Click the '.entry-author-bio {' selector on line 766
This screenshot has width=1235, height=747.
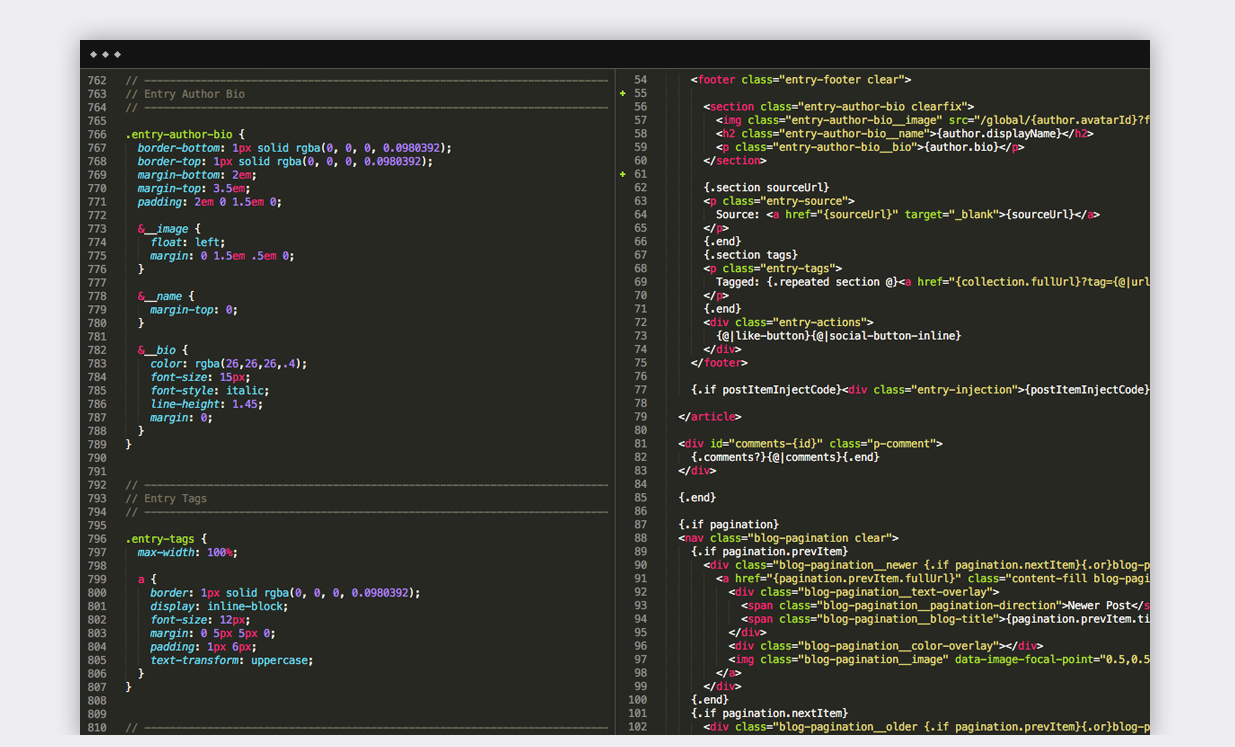pos(185,134)
